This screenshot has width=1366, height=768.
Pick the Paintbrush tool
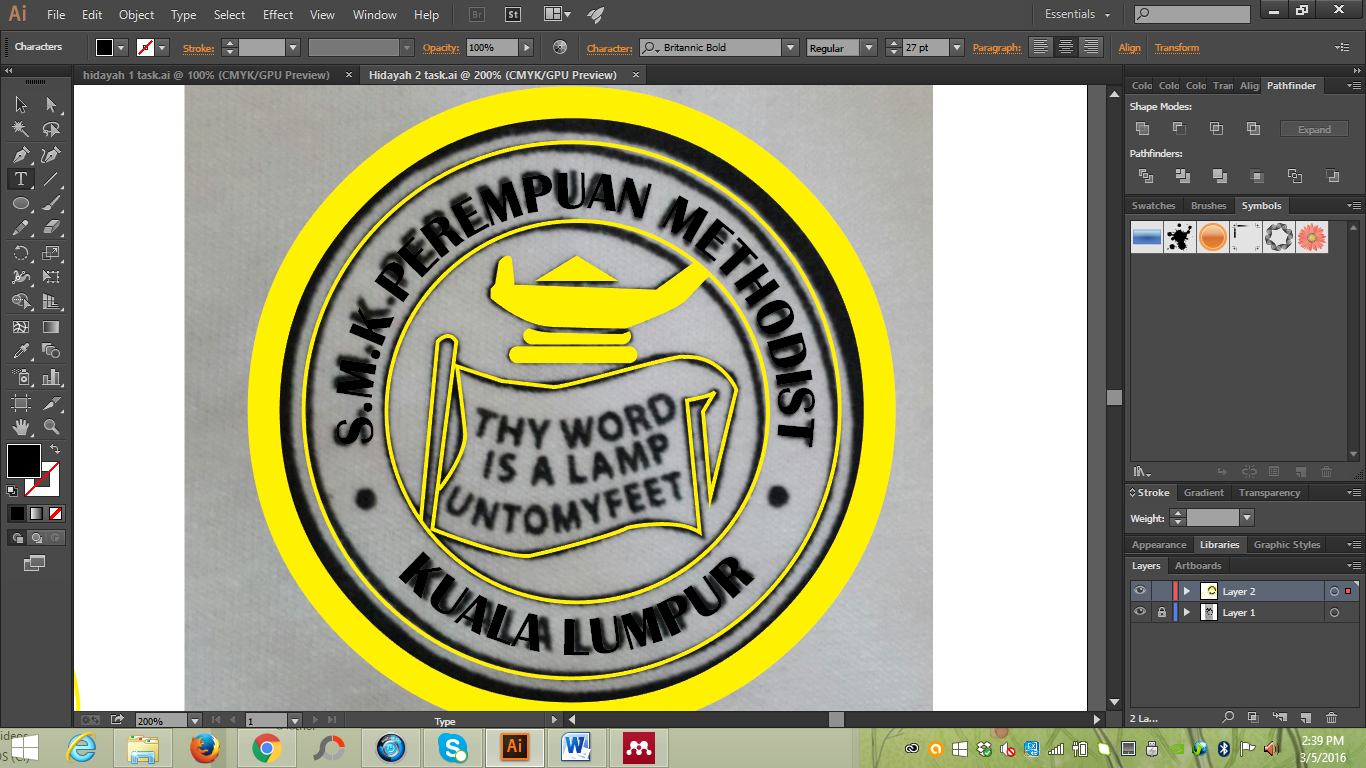tap(51, 203)
